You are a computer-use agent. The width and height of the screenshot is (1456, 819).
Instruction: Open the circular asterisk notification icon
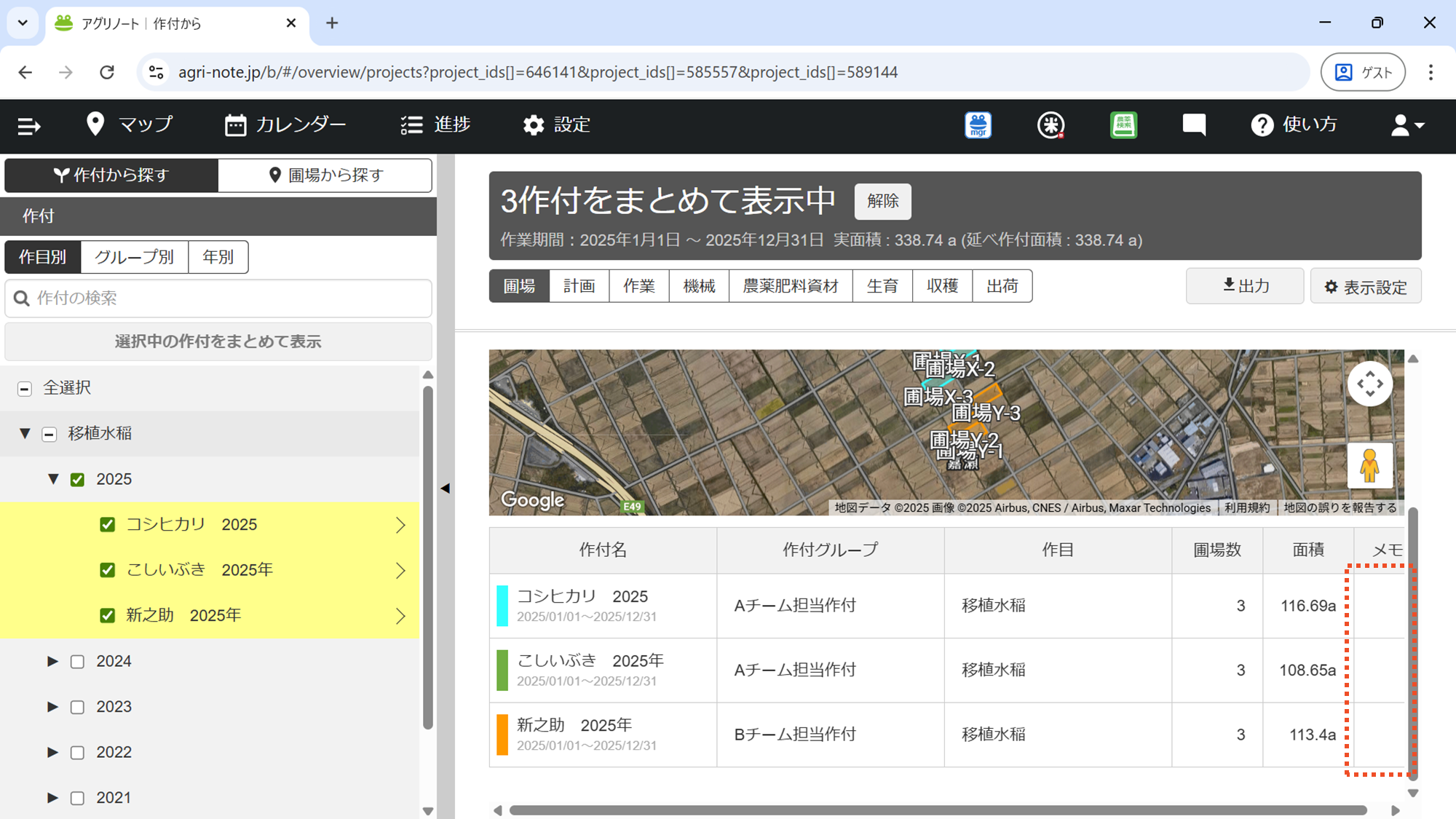(1051, 125)
